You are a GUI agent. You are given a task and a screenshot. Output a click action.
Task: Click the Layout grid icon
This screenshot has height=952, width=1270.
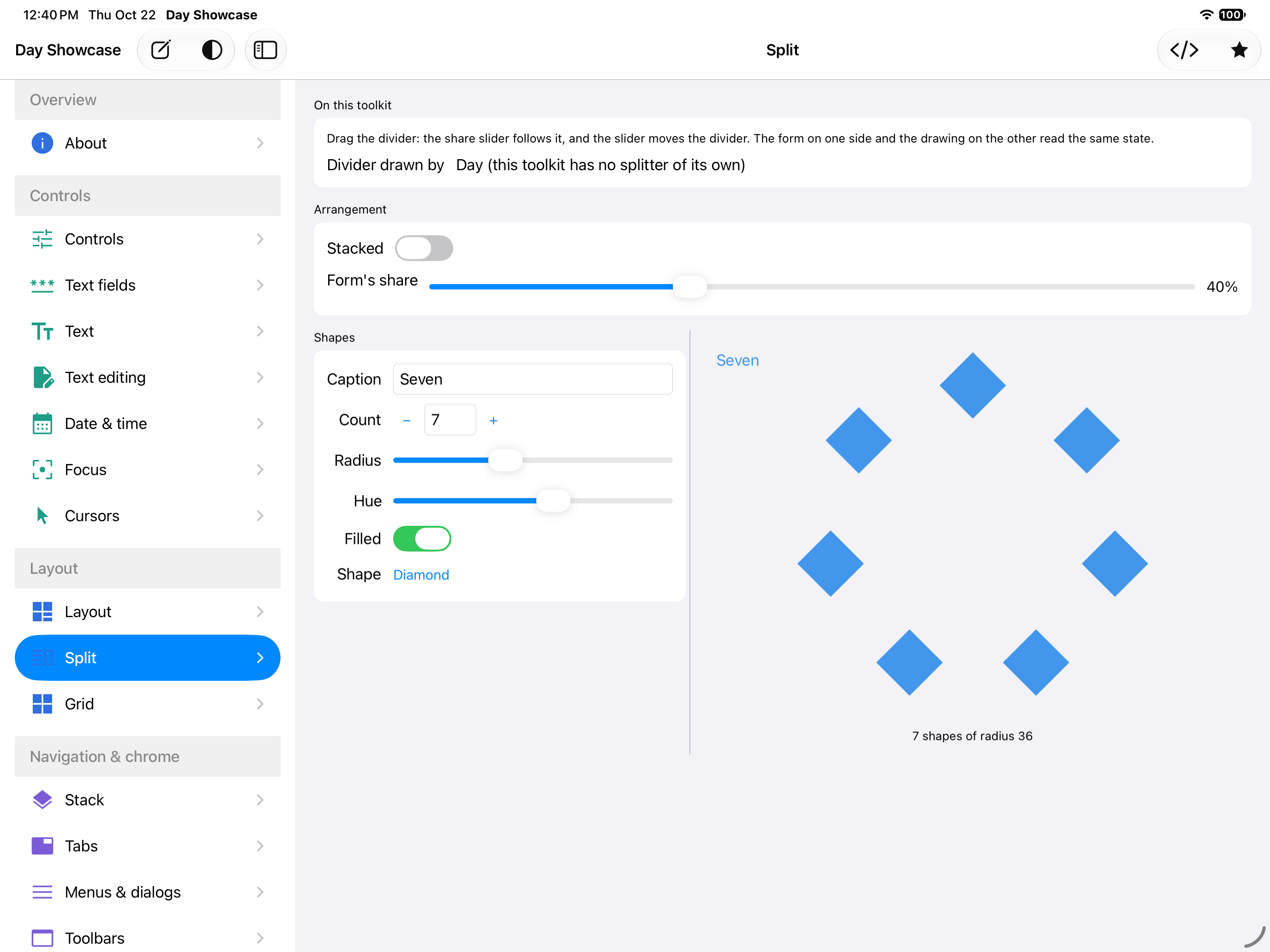[42, 612]
